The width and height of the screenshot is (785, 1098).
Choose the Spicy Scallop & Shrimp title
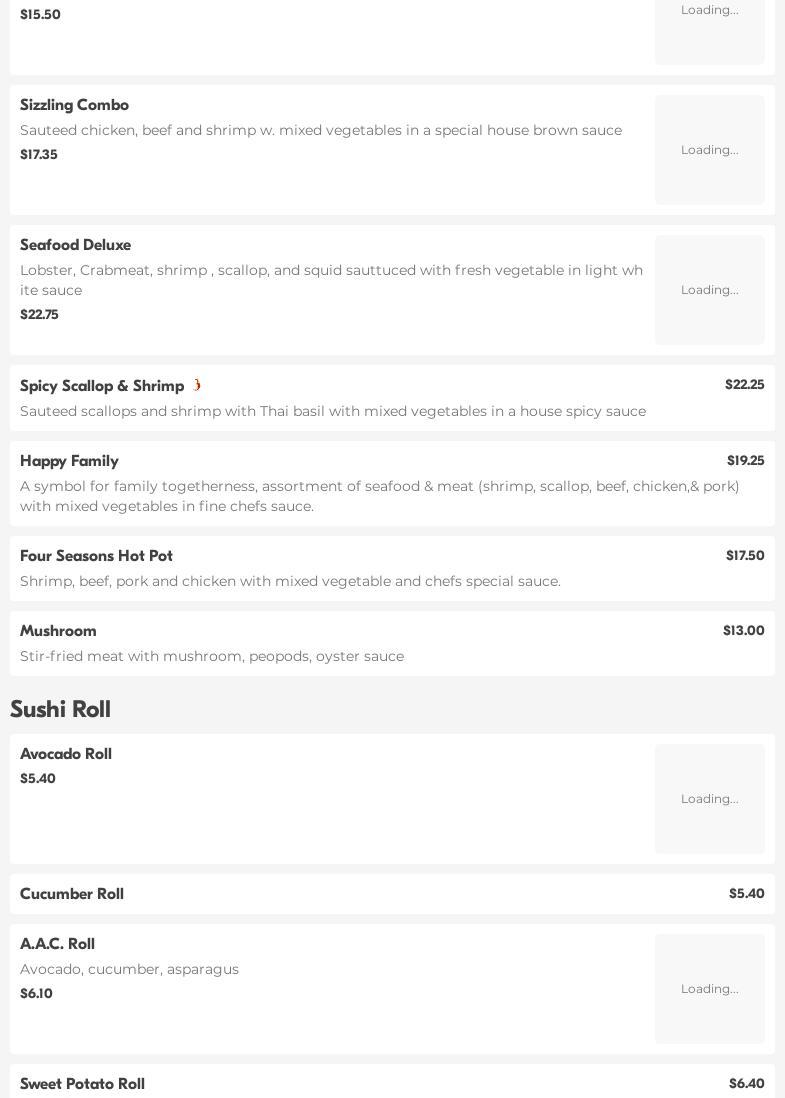(x=102, y=386)
